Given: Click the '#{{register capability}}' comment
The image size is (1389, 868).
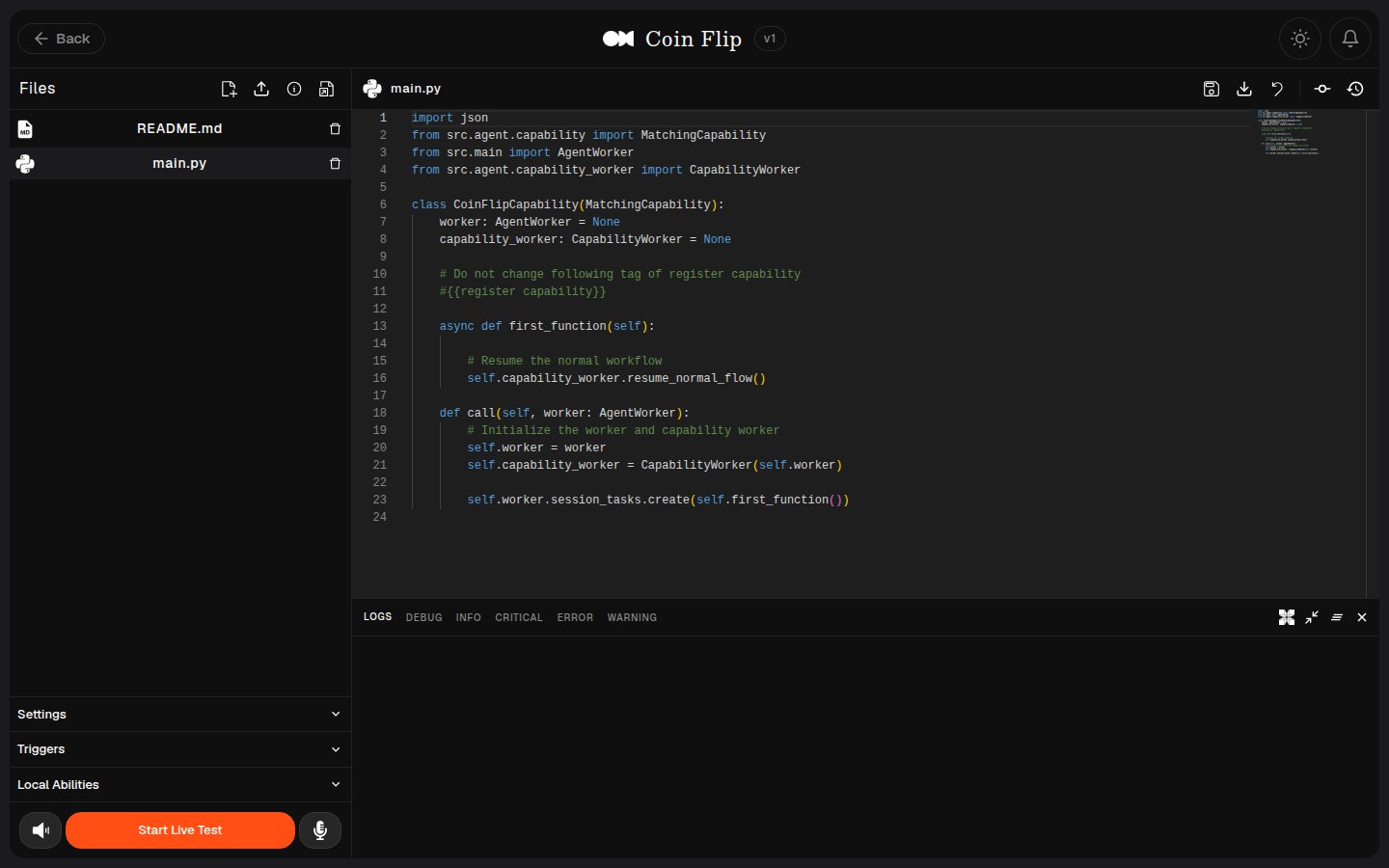Looking at the screenshot, I should pyautogui.click(x=523, y=291).
